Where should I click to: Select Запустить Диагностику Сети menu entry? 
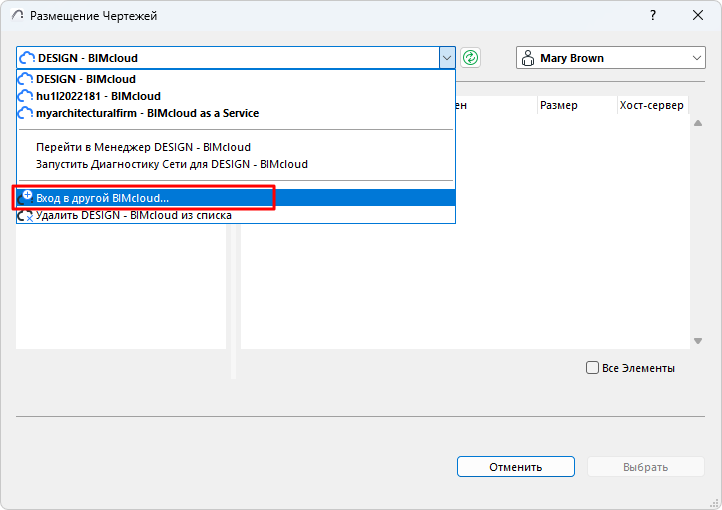coord(171,164)
